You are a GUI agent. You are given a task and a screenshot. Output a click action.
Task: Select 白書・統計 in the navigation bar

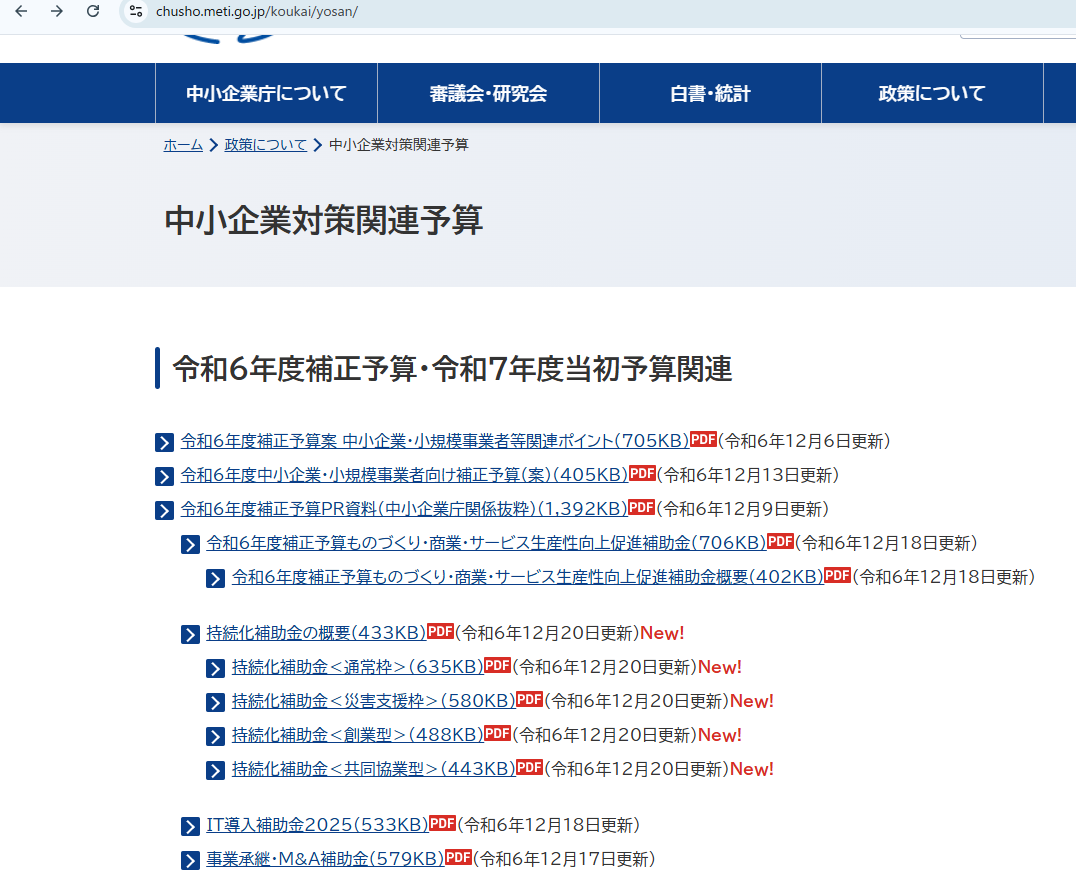coord(710,93)
